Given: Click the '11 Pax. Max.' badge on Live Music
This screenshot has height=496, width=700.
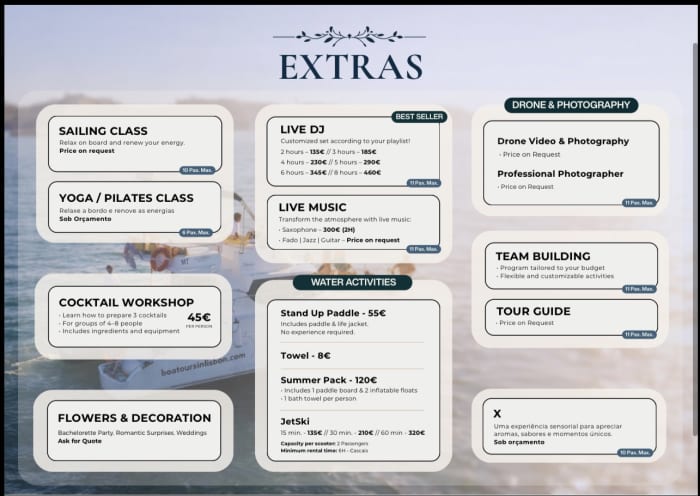Looking at the screenshot, I should click(x=424, y=249).
